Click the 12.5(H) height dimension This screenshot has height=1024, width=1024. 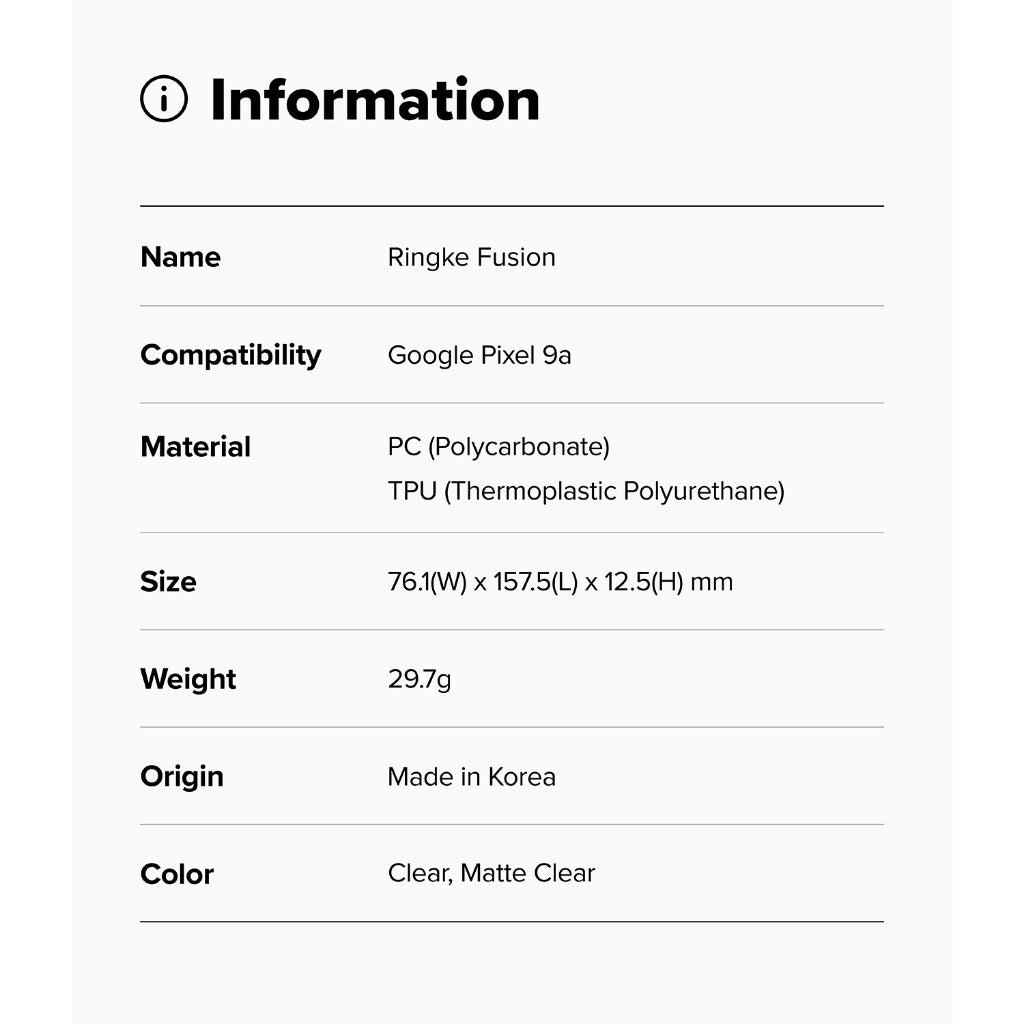point(642,582)
